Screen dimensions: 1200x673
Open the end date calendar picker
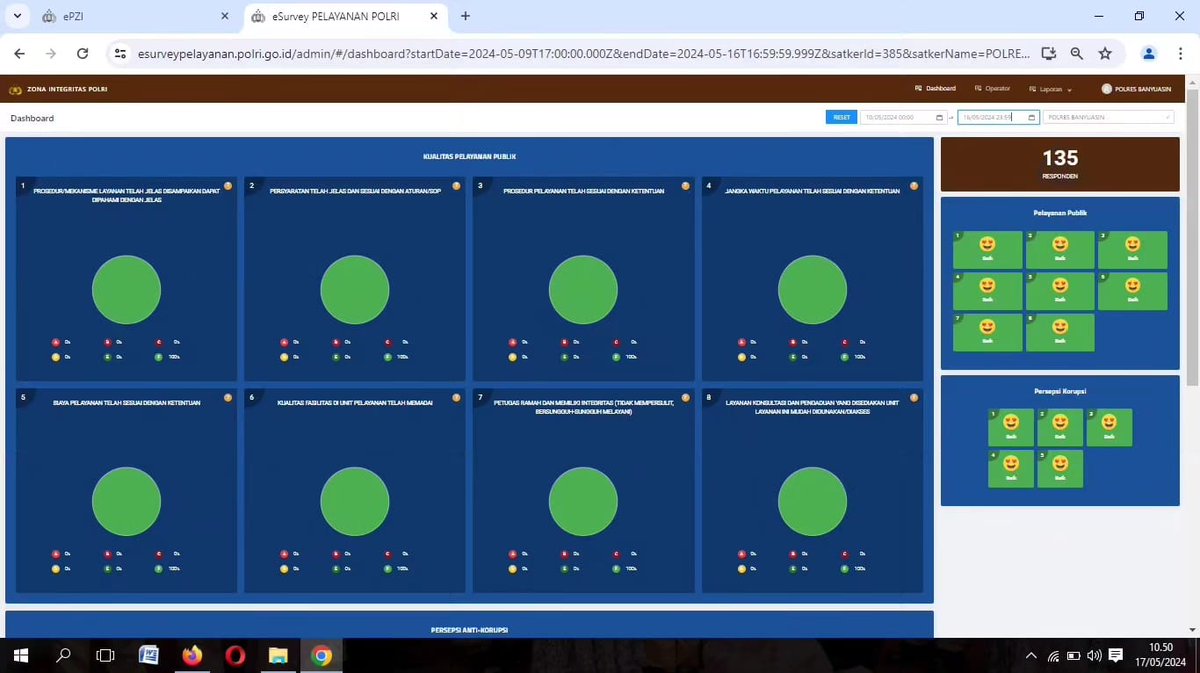pyautogui.click(x=1032, y=117)
